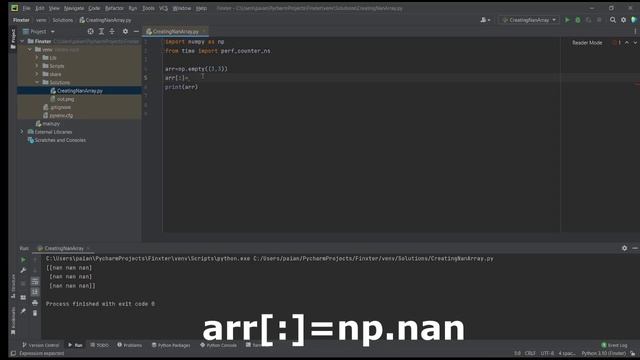Click the Collapse All icon in the Project panel
The image size is (640, 360).
[112, 31]
